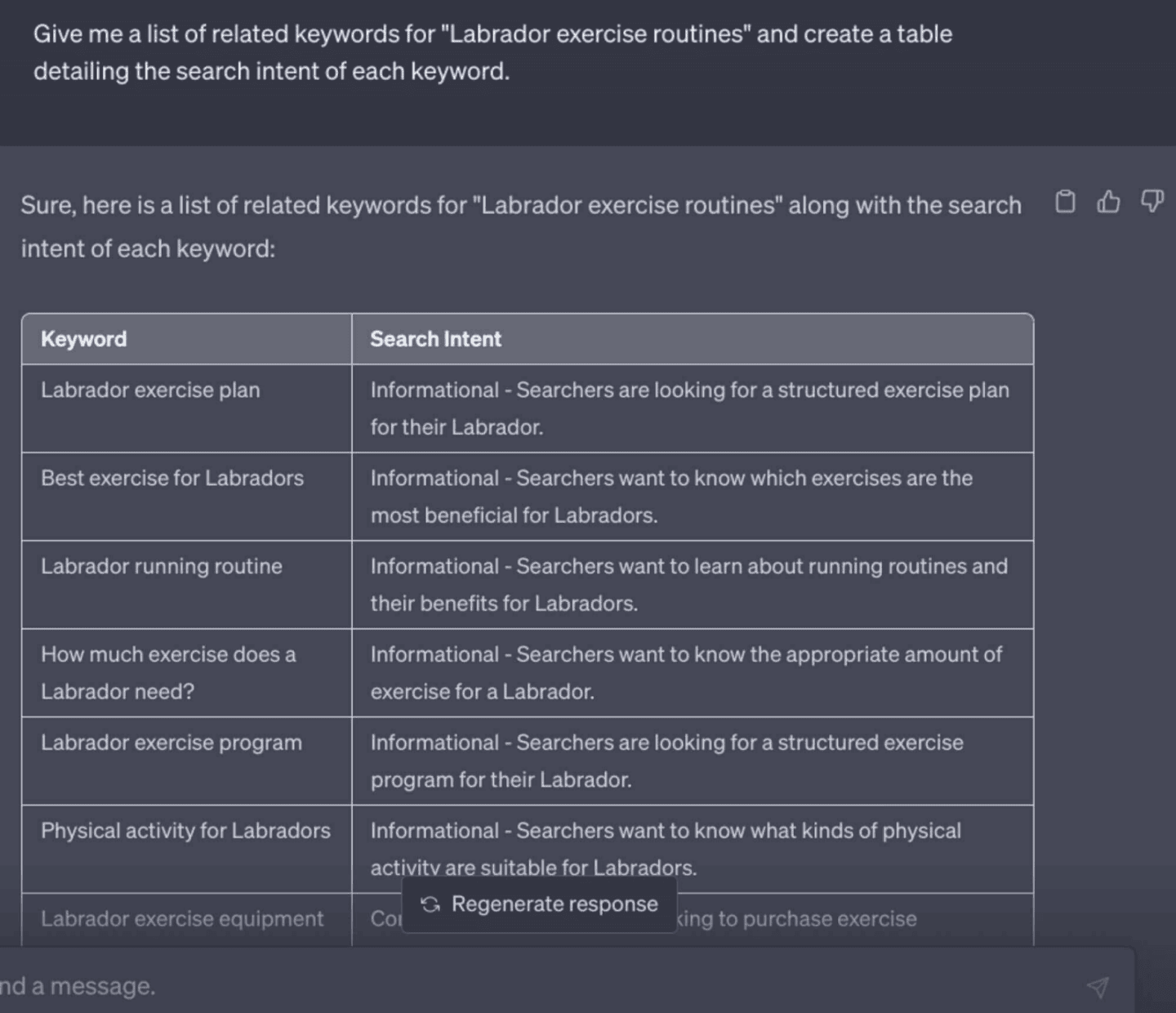Select the thumbs down feedback icon
The image size is (1176, 1013).
click(x=1151, y=203)
